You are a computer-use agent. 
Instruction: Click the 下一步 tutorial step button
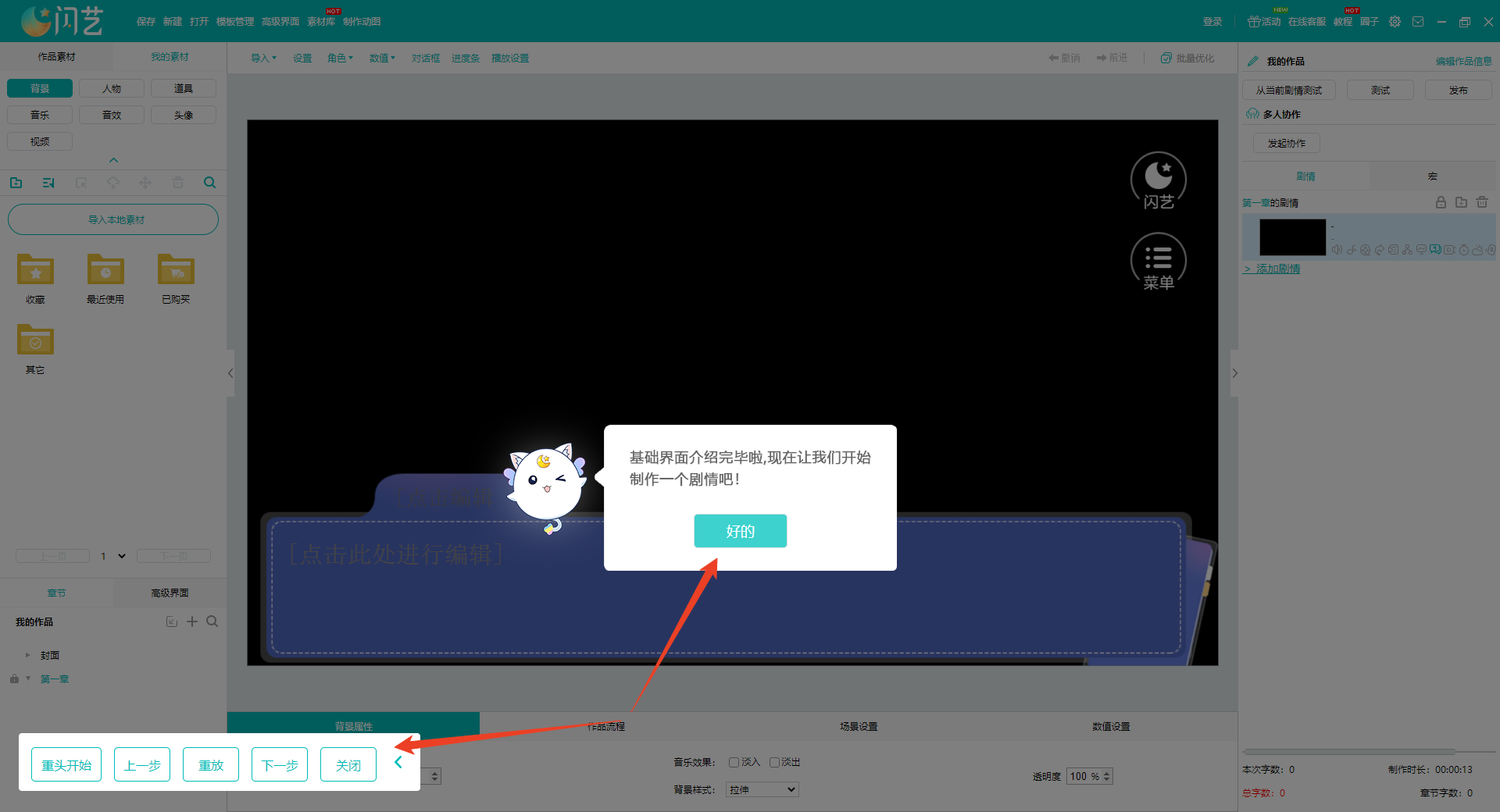pos(280,764)
